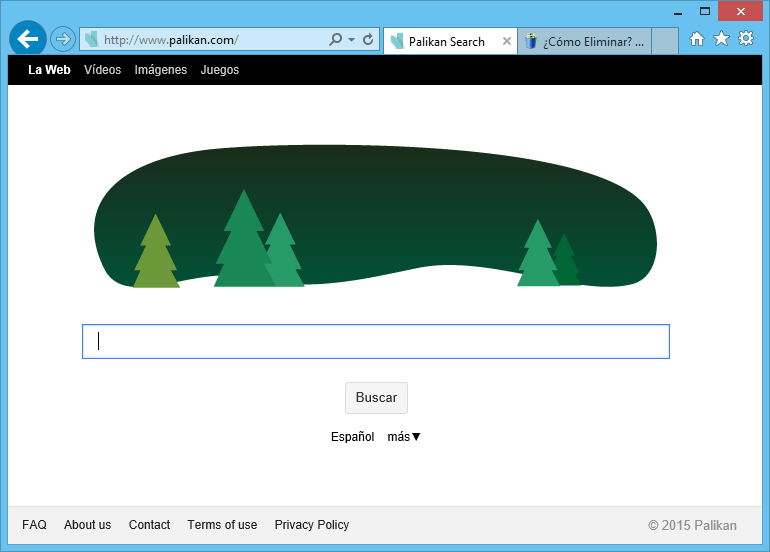
Task: Open the address bar autocomplete dropdown arrow
Action: 352,39
